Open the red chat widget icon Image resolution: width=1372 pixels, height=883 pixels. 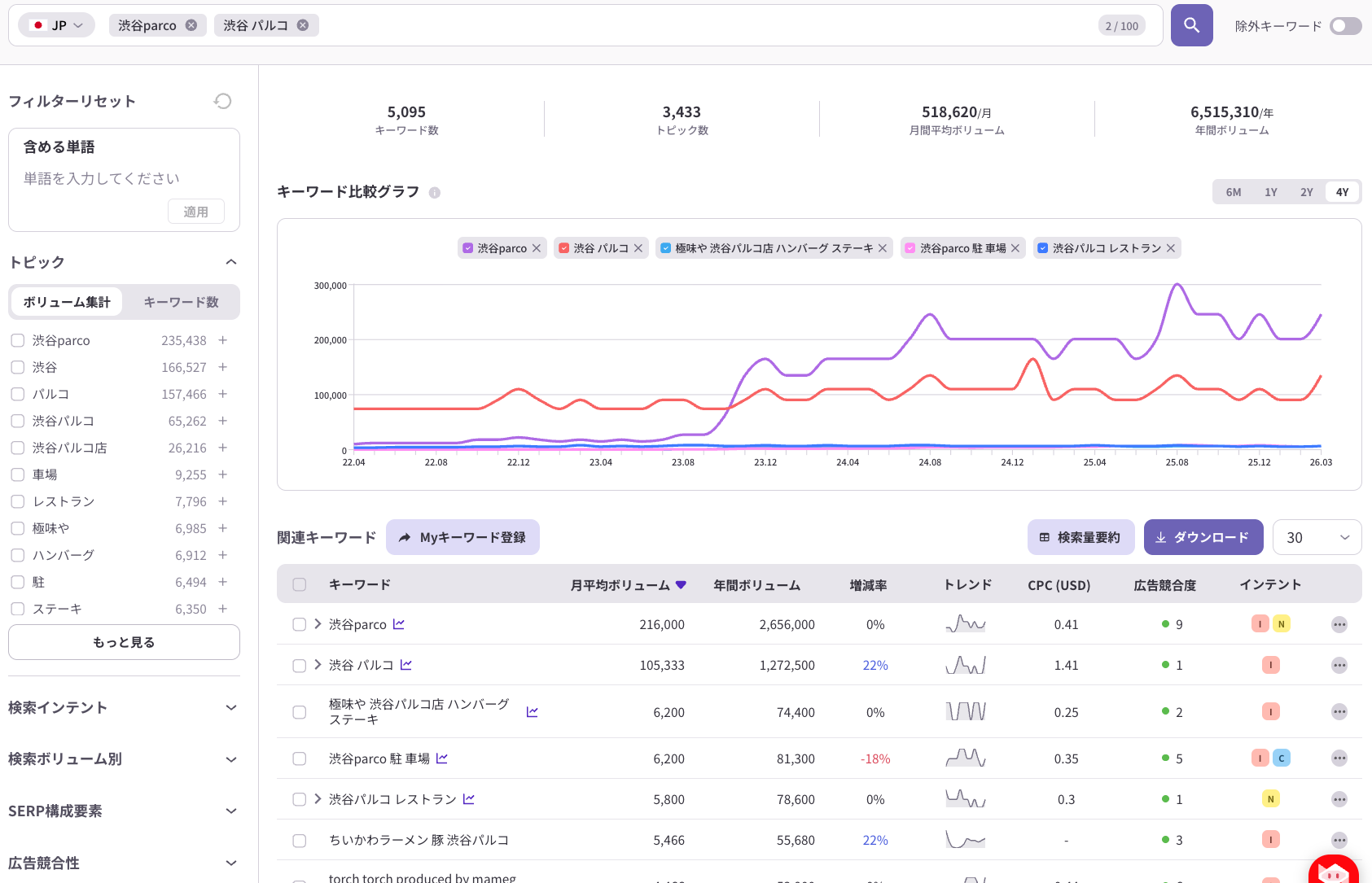pos(1334,871)
